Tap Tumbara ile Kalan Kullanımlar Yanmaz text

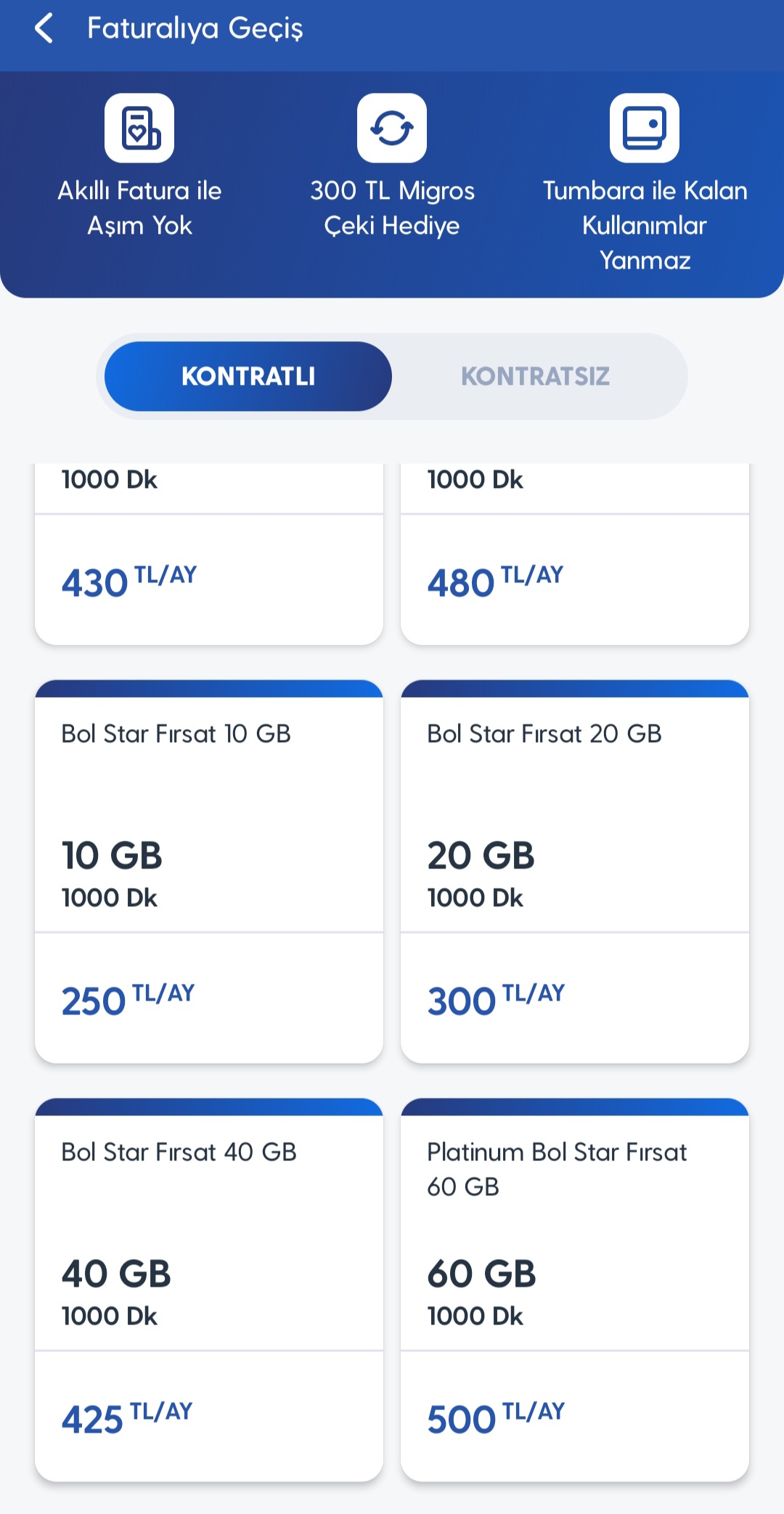click(x=645, y=225)
